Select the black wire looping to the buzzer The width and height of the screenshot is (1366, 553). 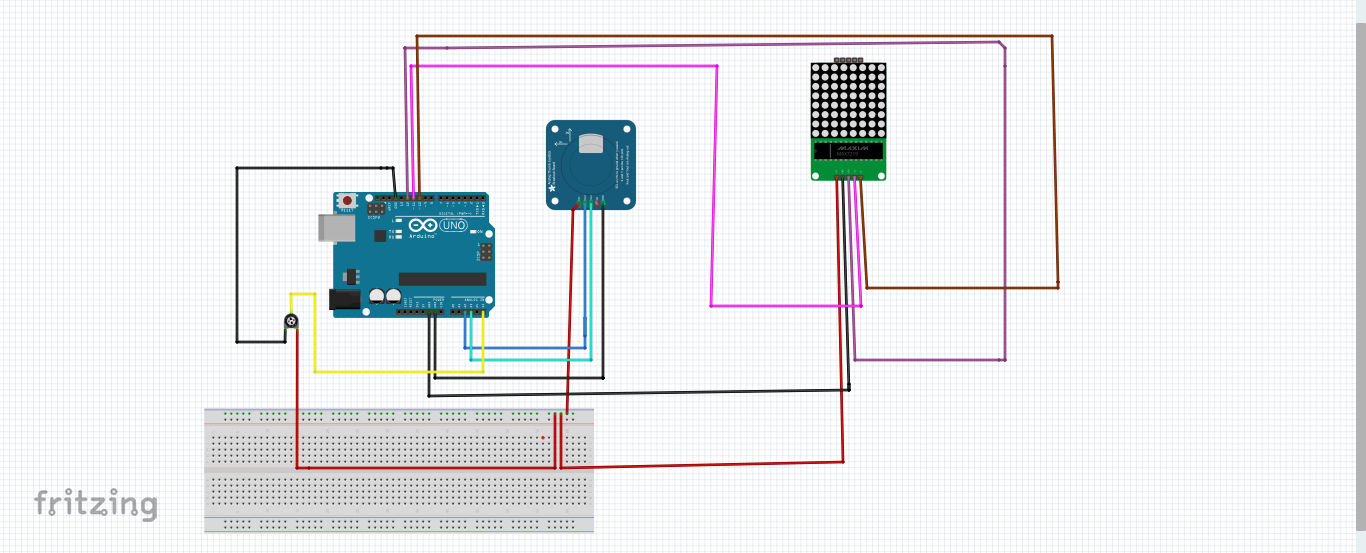click(x=236, y=255)
